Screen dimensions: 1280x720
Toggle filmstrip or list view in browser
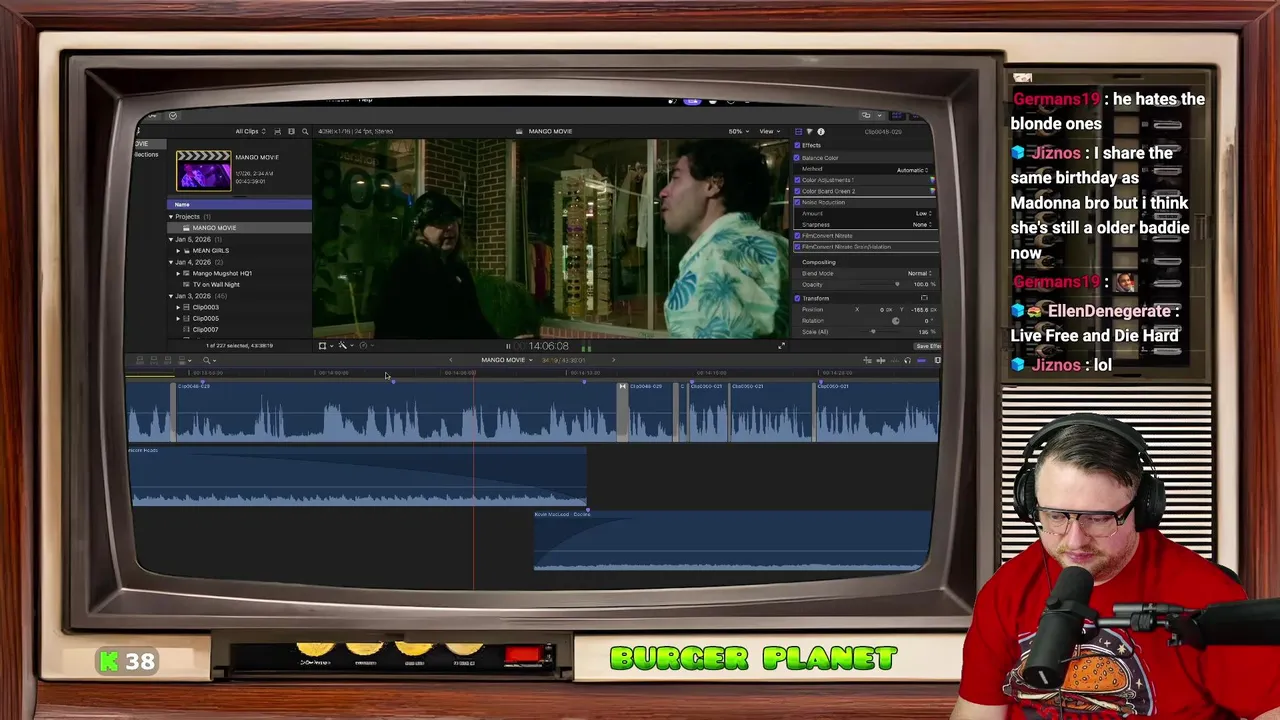pos(291,131)
